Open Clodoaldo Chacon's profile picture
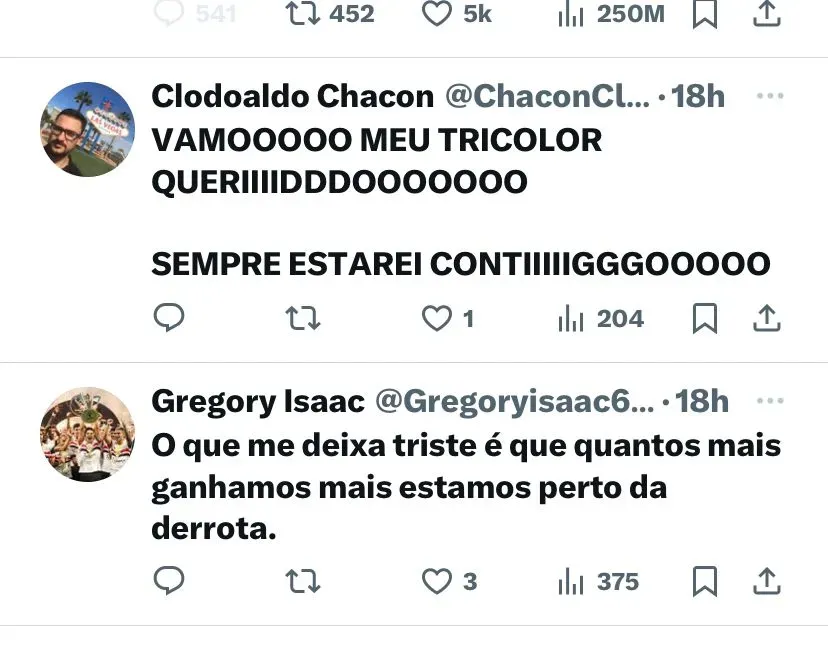828x650 pixels. 88,129
